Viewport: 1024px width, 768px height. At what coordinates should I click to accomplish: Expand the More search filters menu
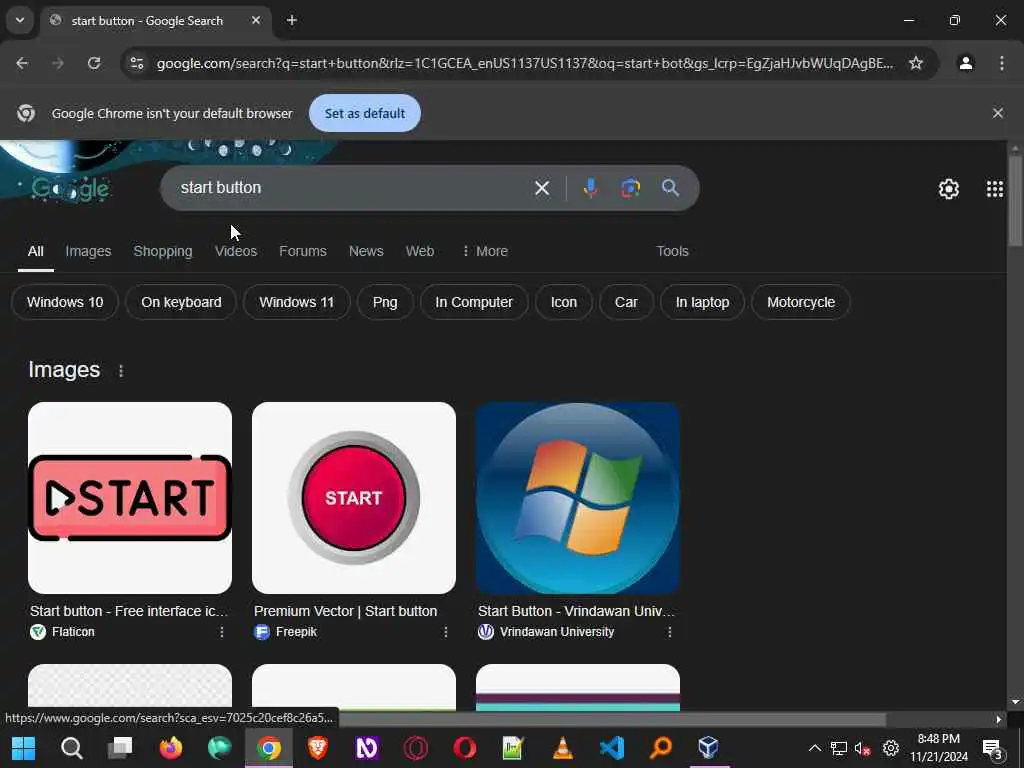pos(485,251)
